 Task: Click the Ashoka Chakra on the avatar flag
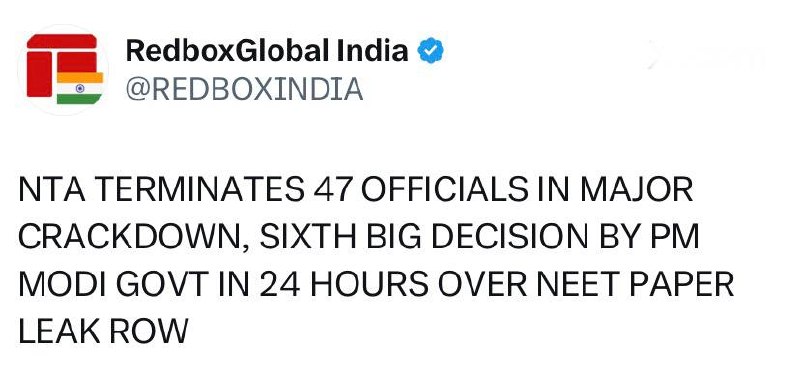click(x=80, y=88)
